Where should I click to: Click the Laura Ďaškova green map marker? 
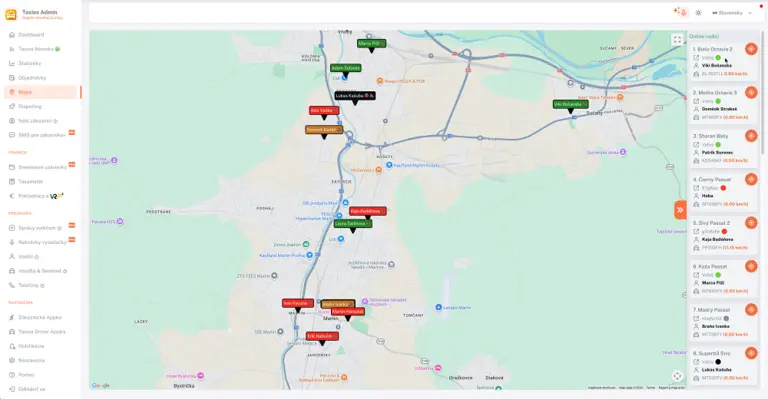pyautogui.click(x=353, y=223)
